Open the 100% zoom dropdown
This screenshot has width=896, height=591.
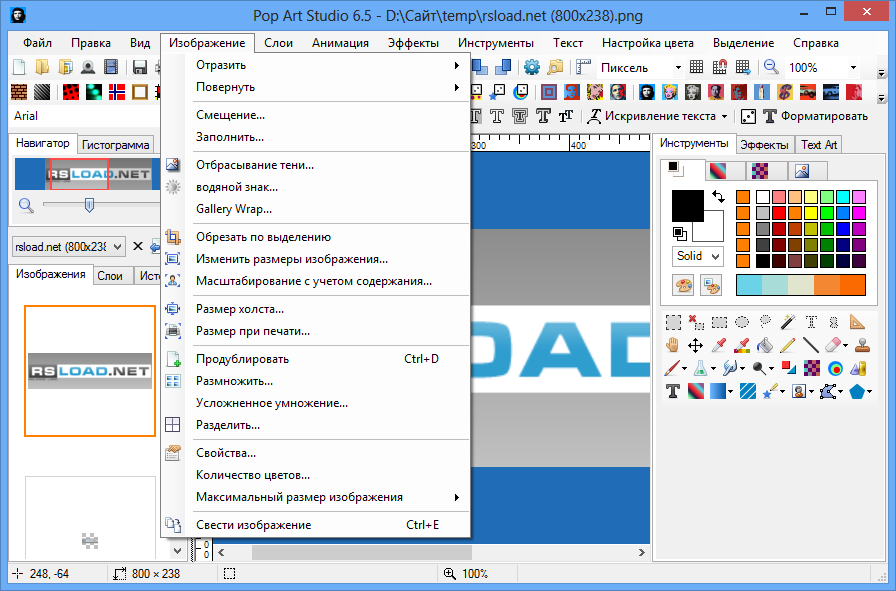pyautogui.click(x=853, y=67)
